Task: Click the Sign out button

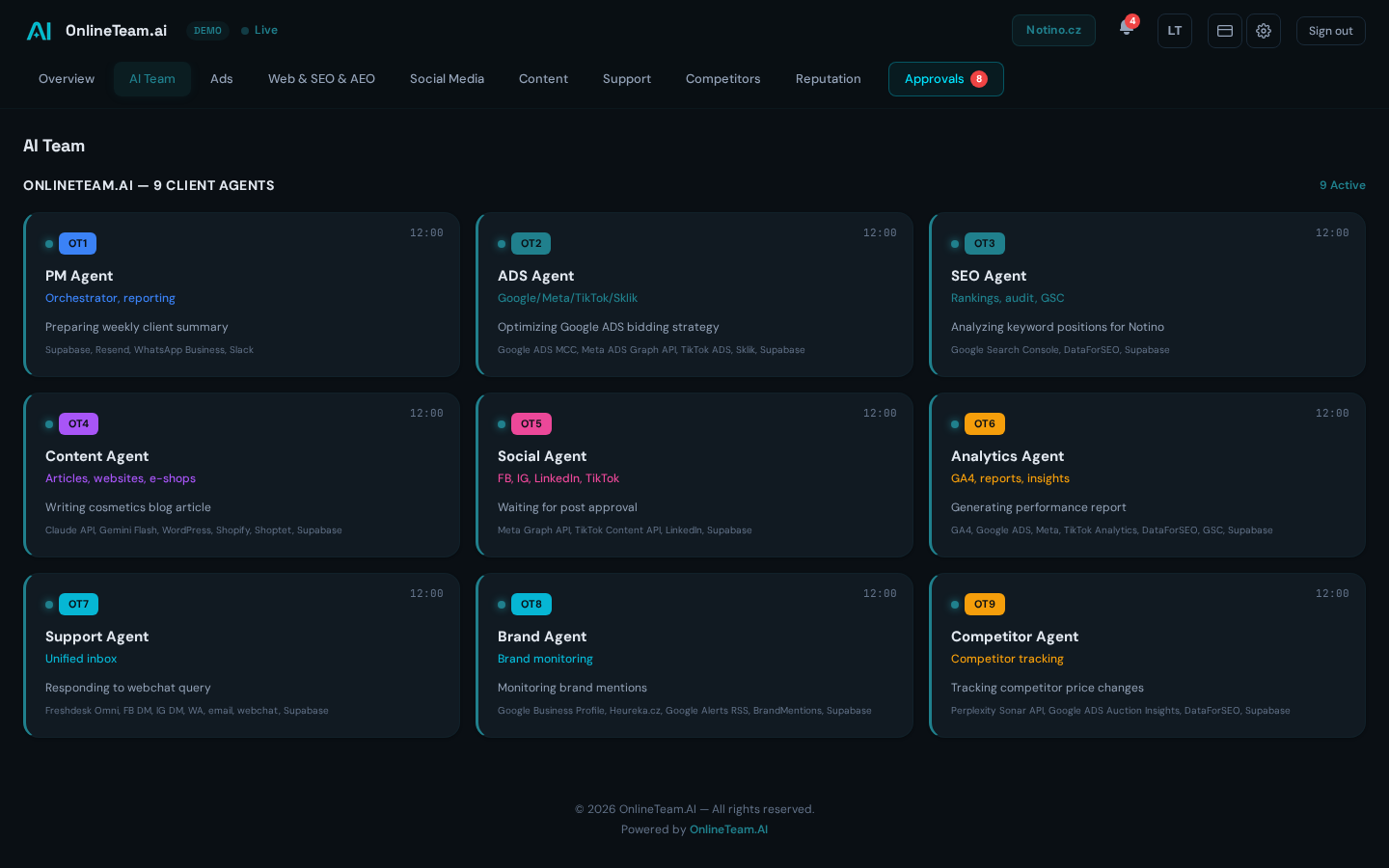Action: 1330,31
